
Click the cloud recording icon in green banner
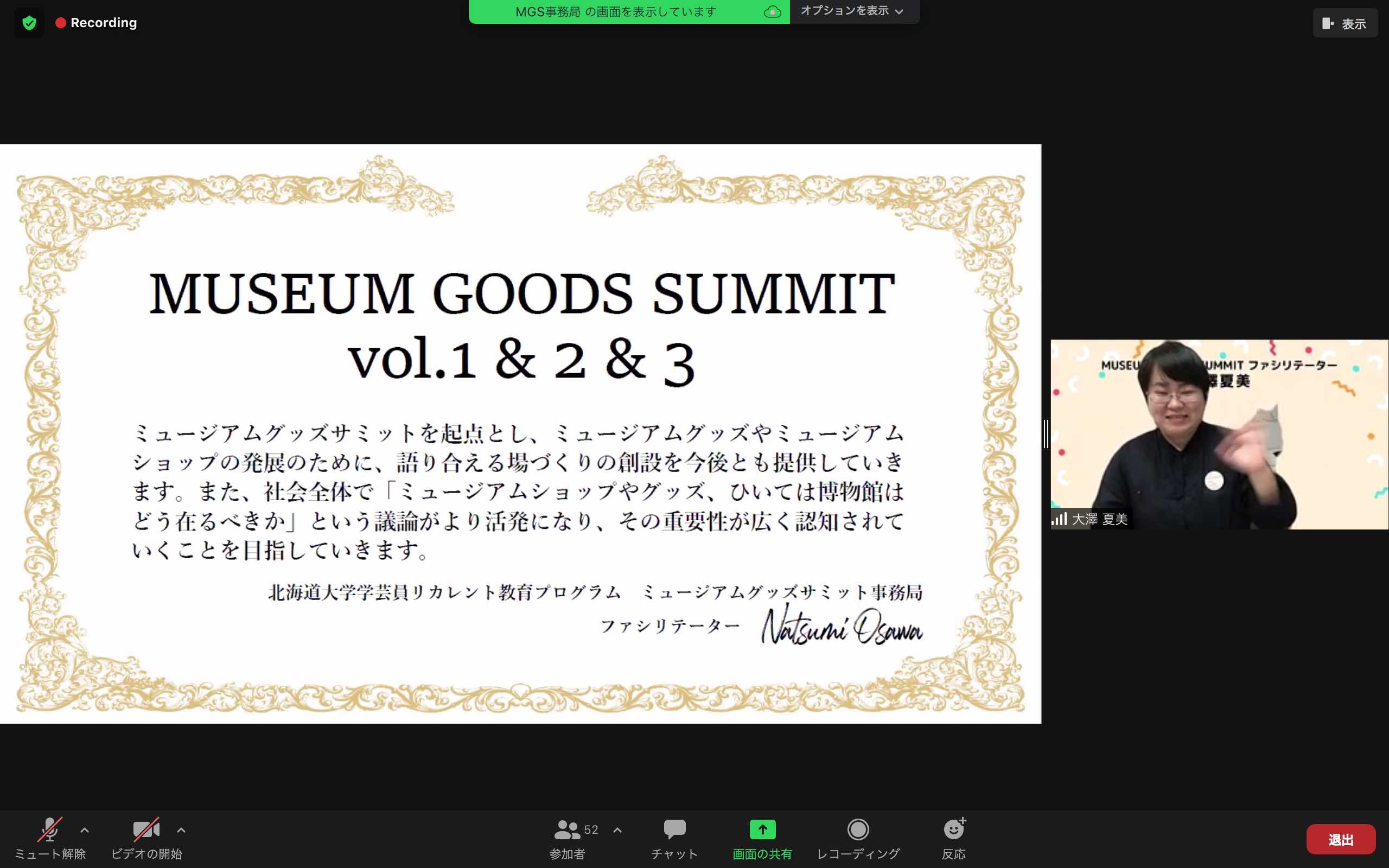pos(772,11)
